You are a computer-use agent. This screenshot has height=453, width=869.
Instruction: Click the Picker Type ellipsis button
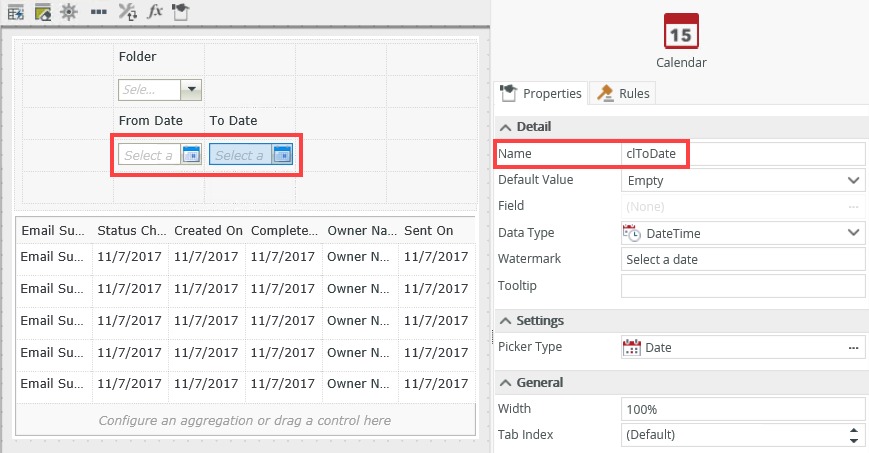[853, 347]
